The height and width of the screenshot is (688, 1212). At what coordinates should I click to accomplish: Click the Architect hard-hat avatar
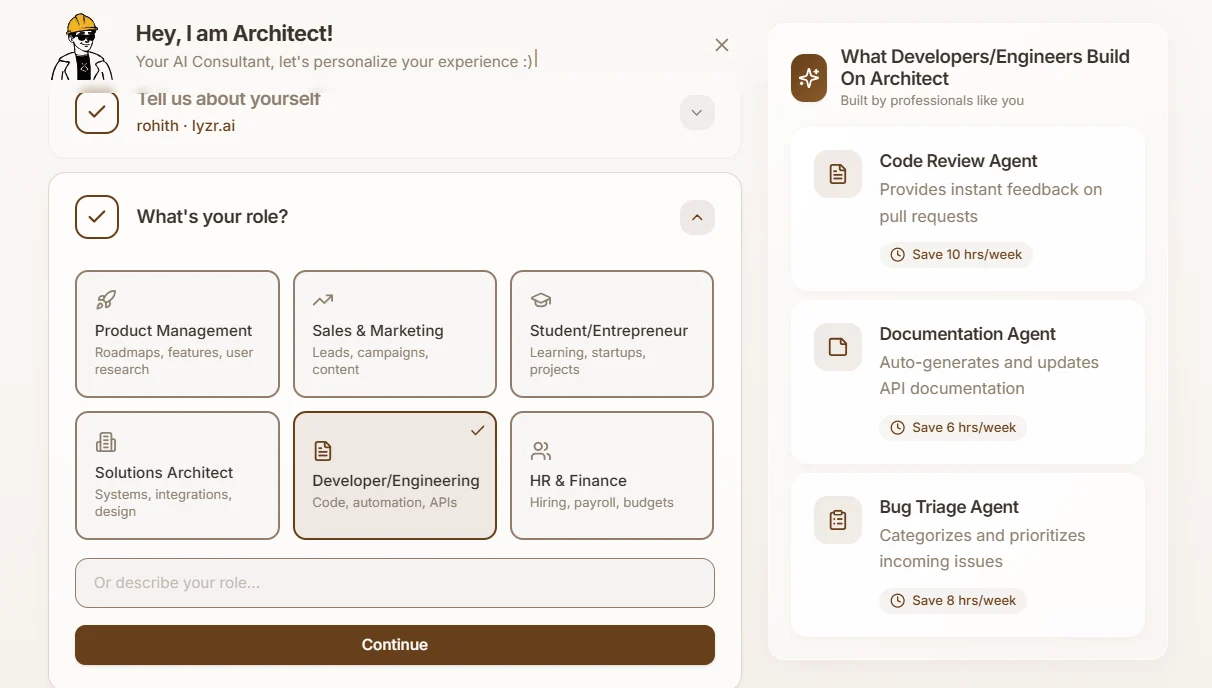click(x=83, y=47)
